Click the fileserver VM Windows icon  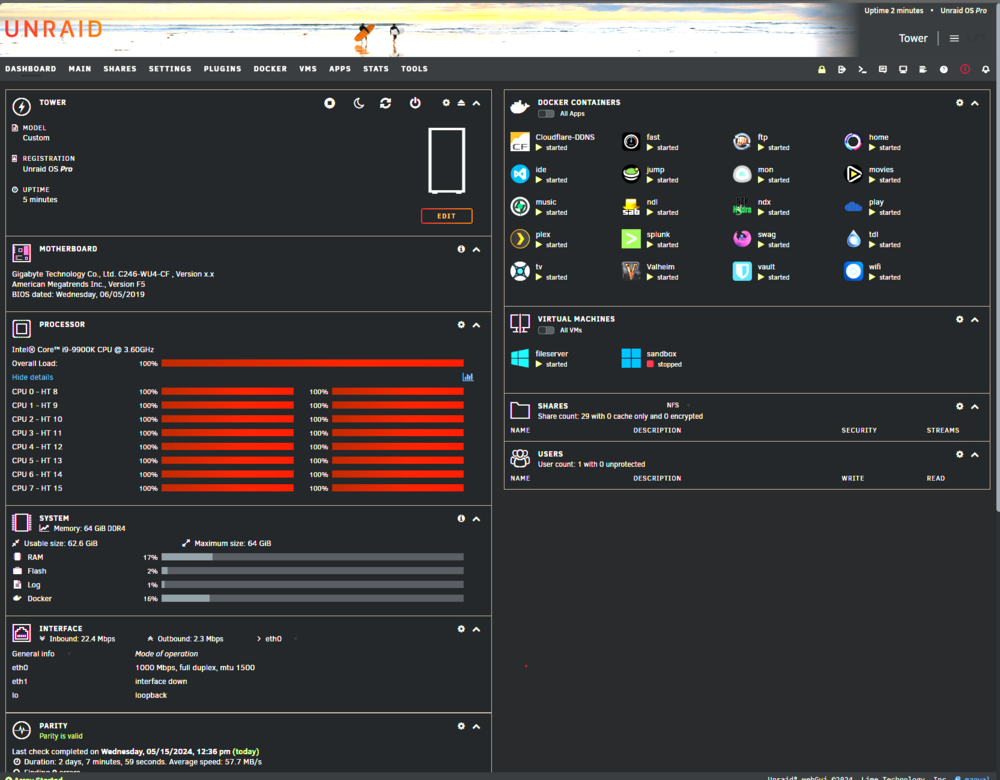520,358
